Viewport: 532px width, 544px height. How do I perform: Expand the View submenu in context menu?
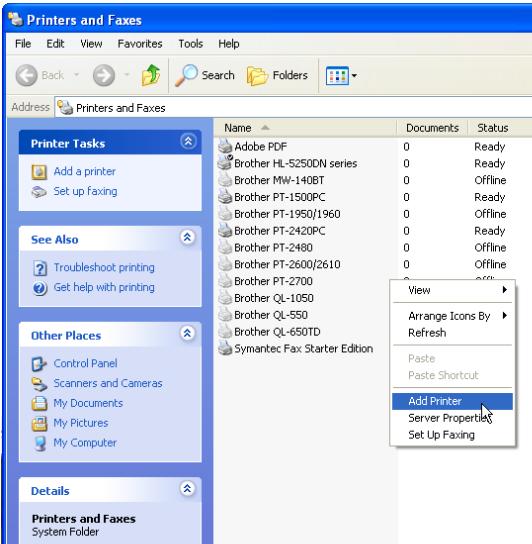[505, 290]
